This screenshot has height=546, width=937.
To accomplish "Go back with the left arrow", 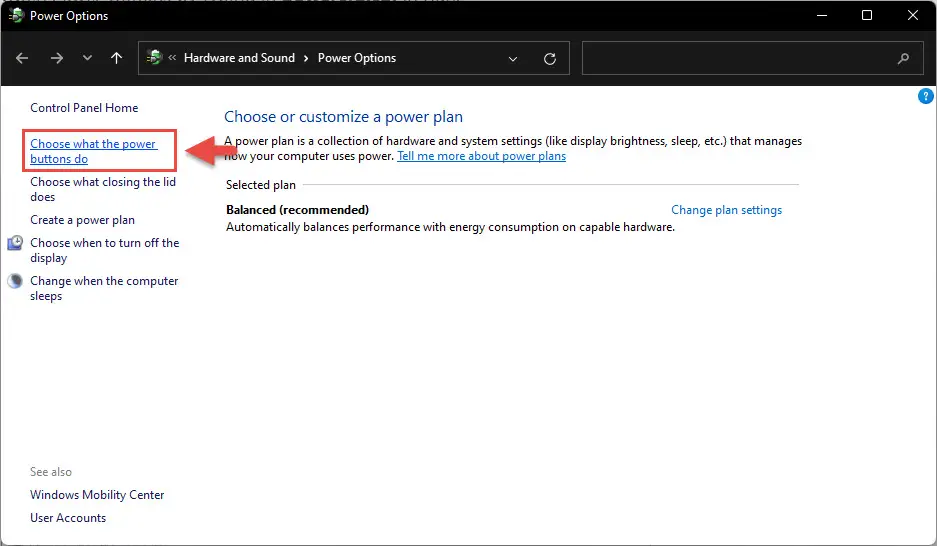I will pyautogui.click(x=22, y=58).
